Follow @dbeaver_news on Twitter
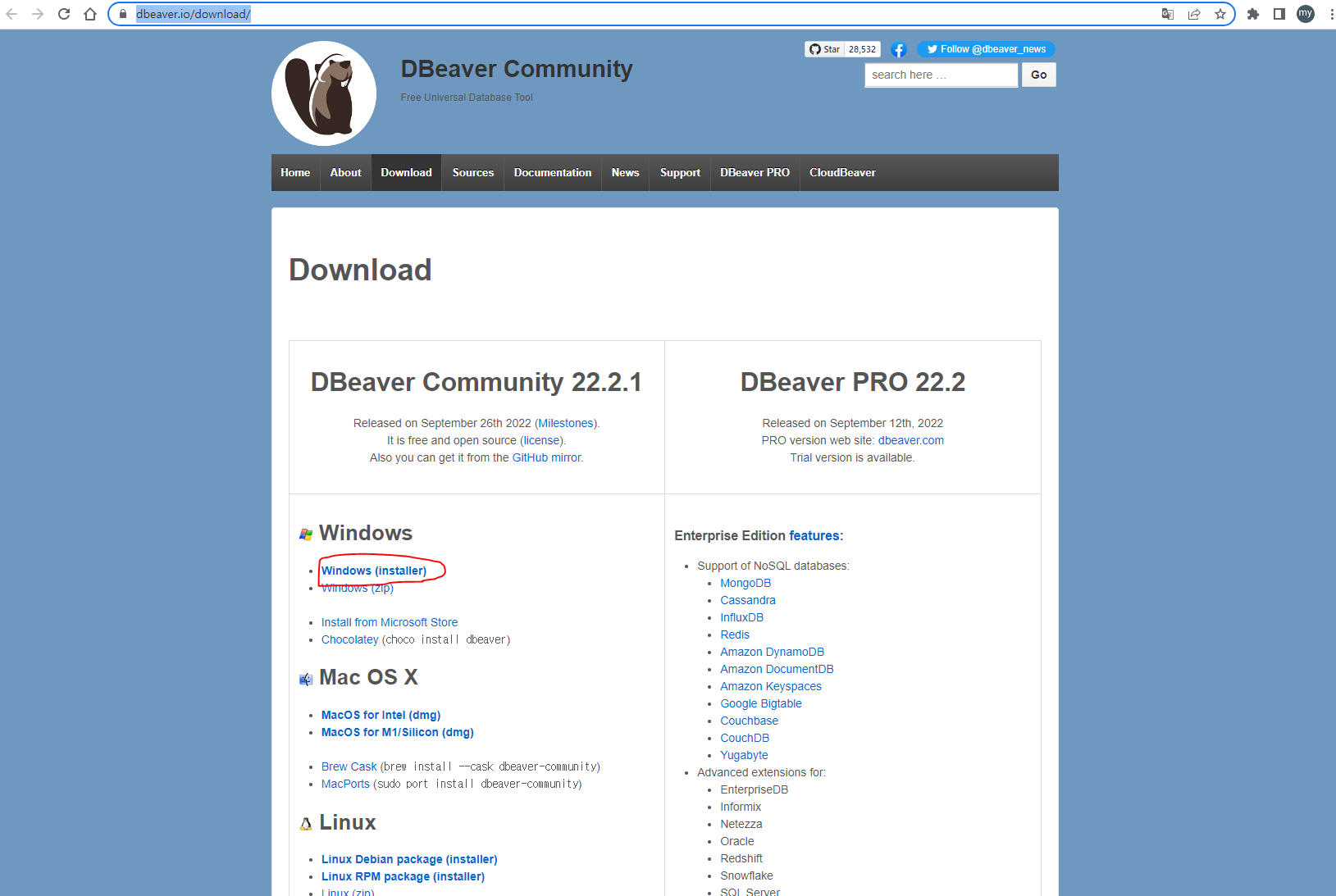The image size is (1336, 896). coord(986,49)
